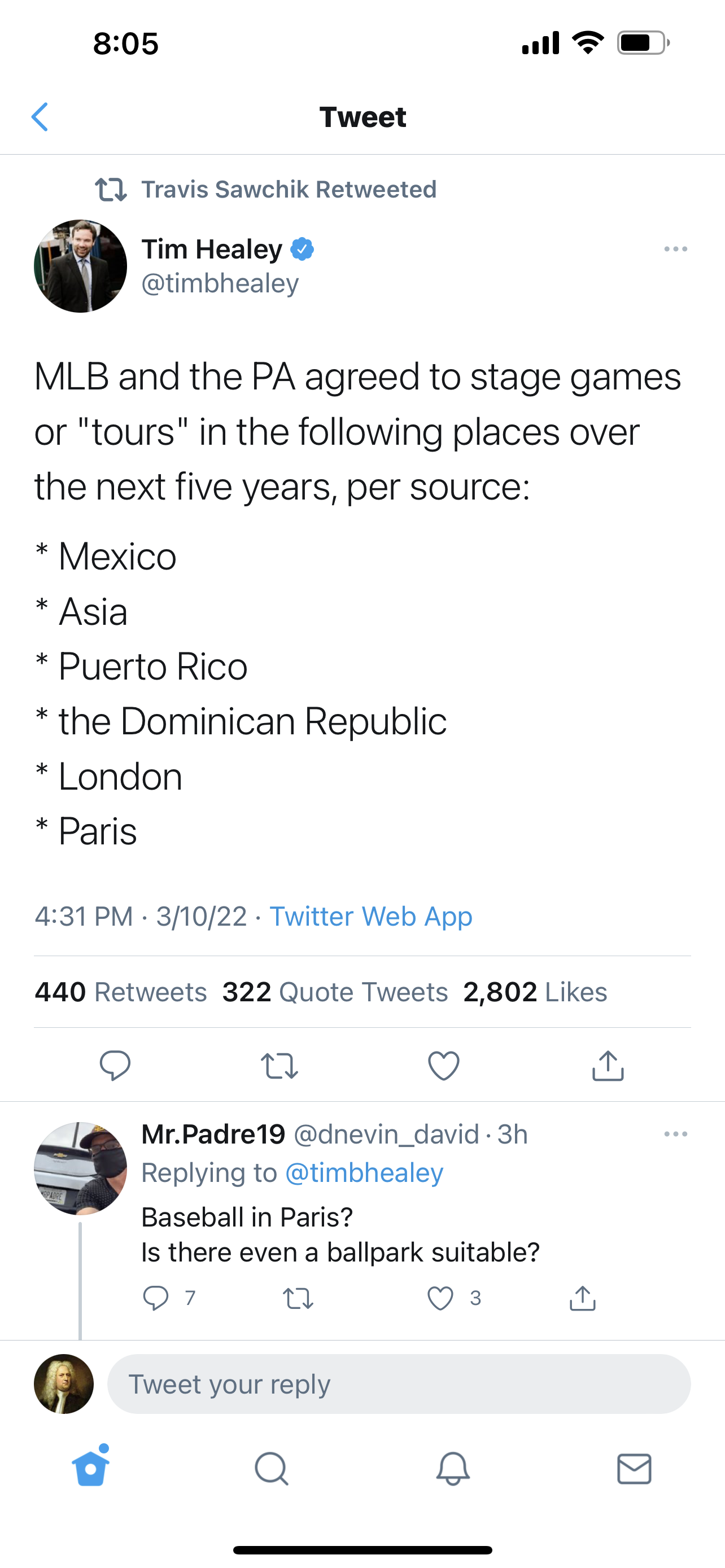View the 322 Quote Tweets

[x=335, y=992]
